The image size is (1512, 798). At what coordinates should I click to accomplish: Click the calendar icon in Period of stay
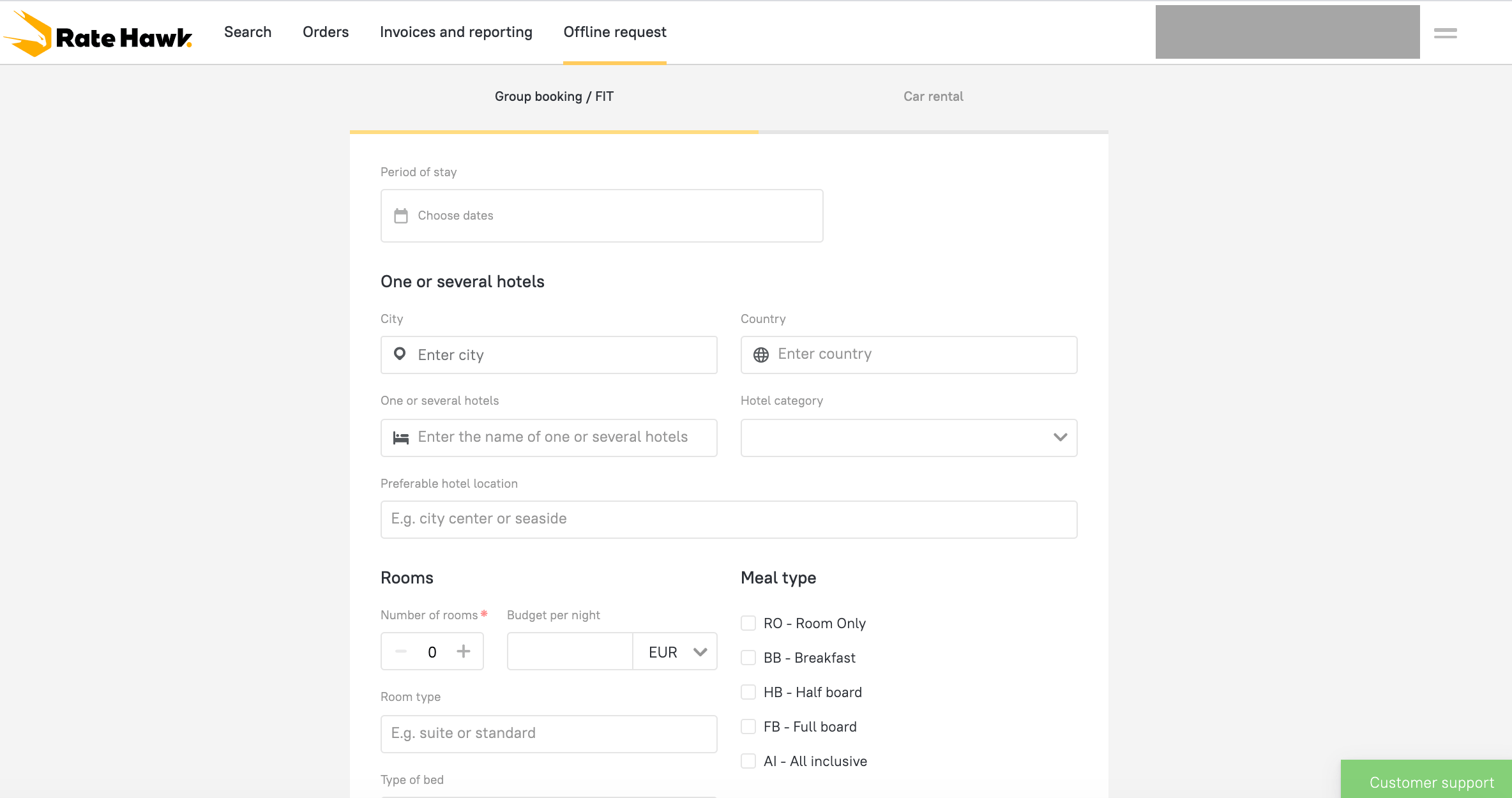click(x=401, y=216)
